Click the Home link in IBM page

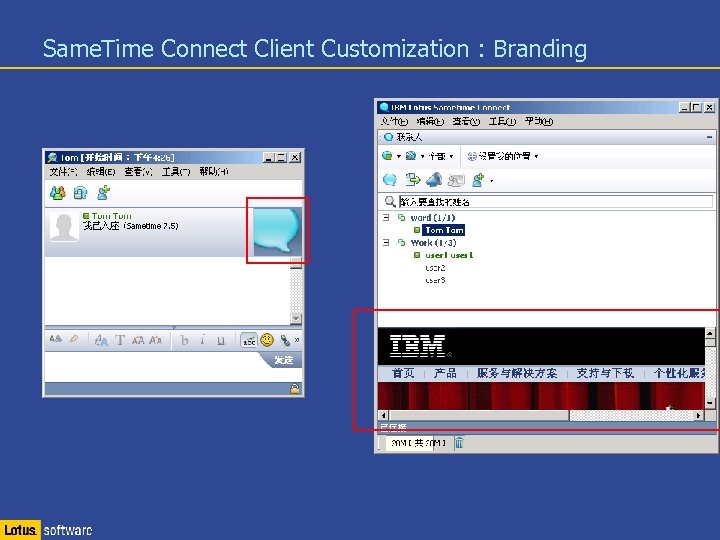[x=403, y=373]
